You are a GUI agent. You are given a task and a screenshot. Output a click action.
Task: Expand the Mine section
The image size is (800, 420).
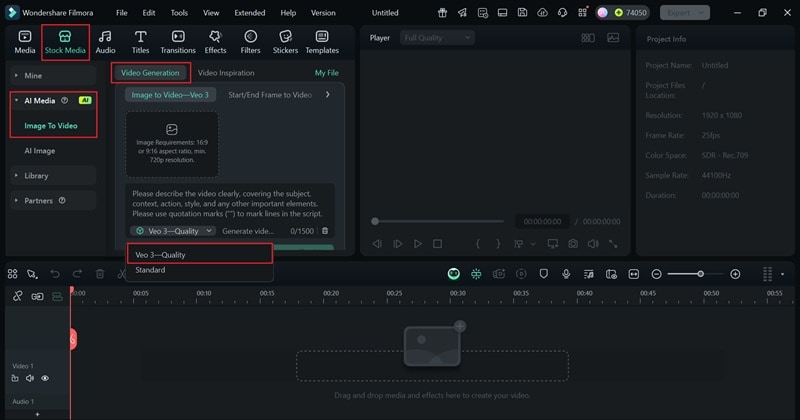[x=53, y=76]
